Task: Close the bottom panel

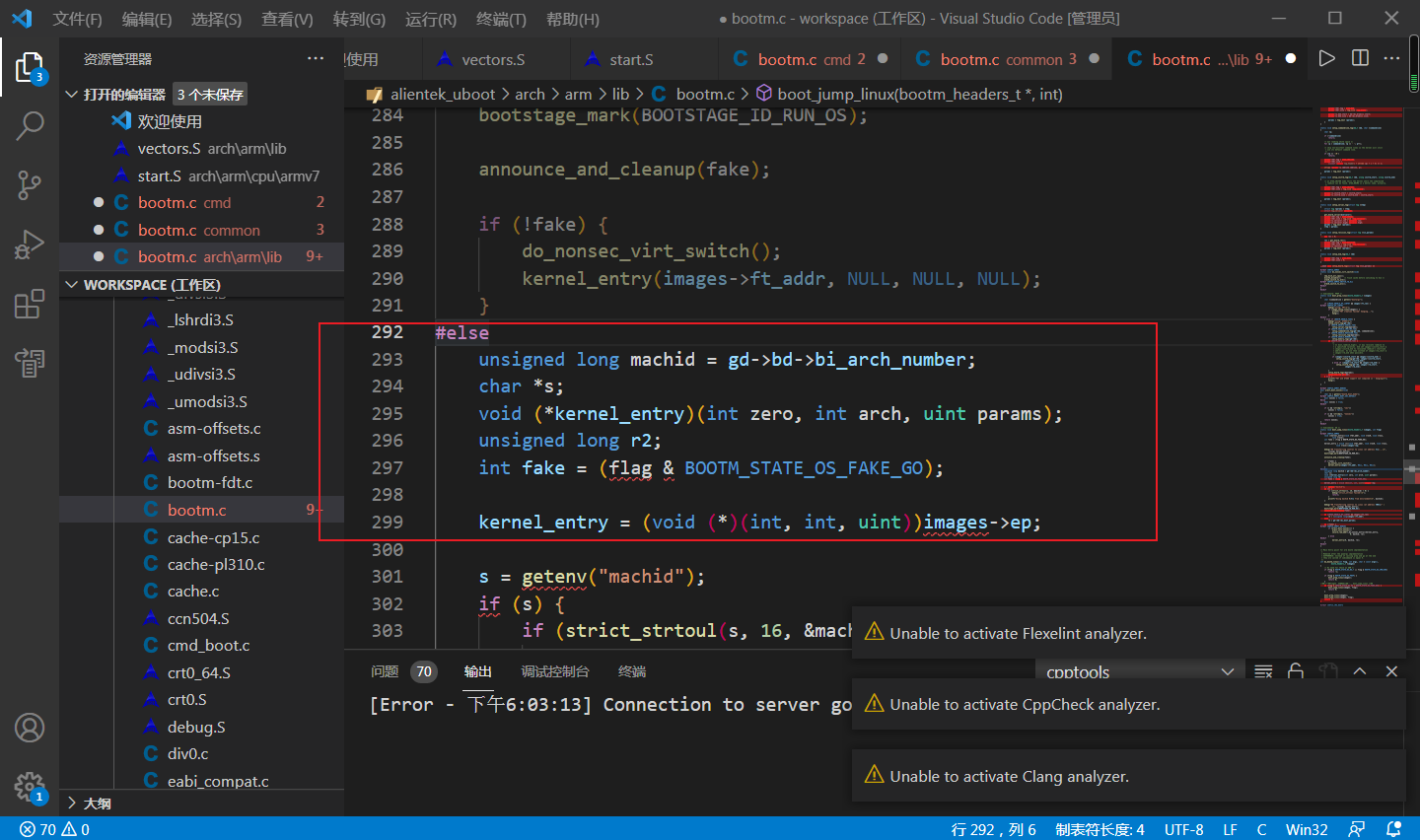Action: (1391, 671)
